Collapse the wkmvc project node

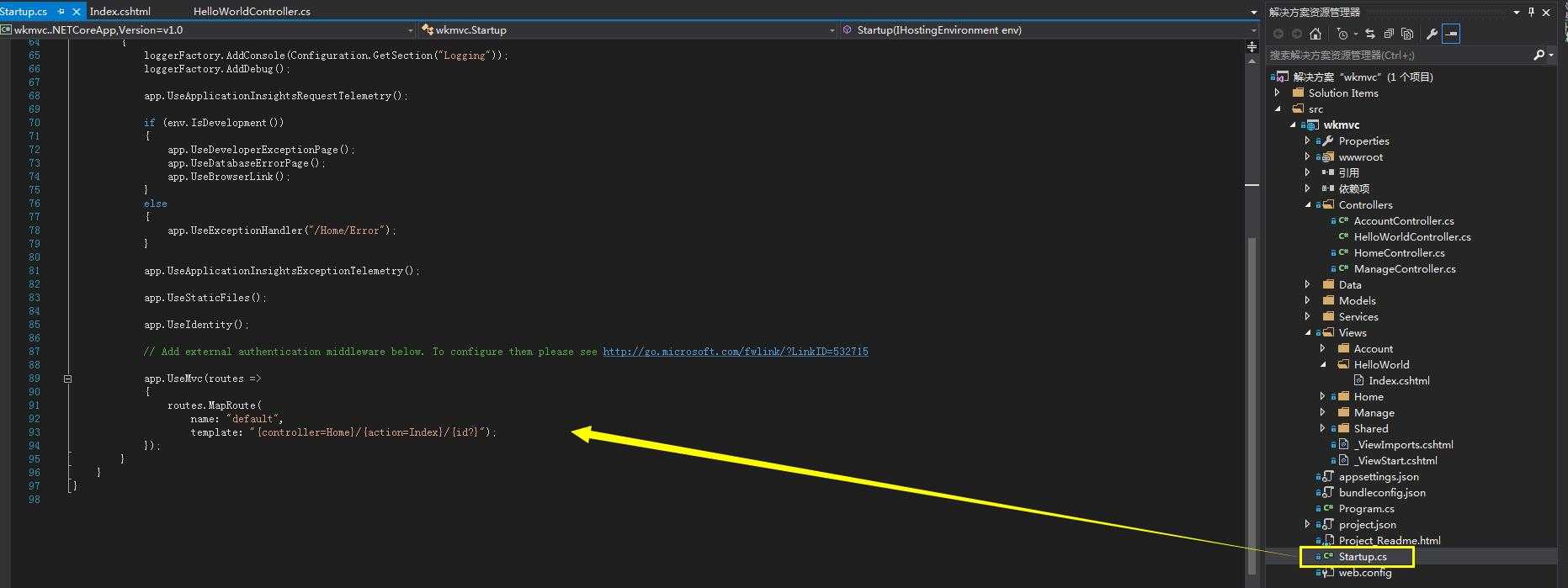pyautogui.click(x=1294, y=124)
